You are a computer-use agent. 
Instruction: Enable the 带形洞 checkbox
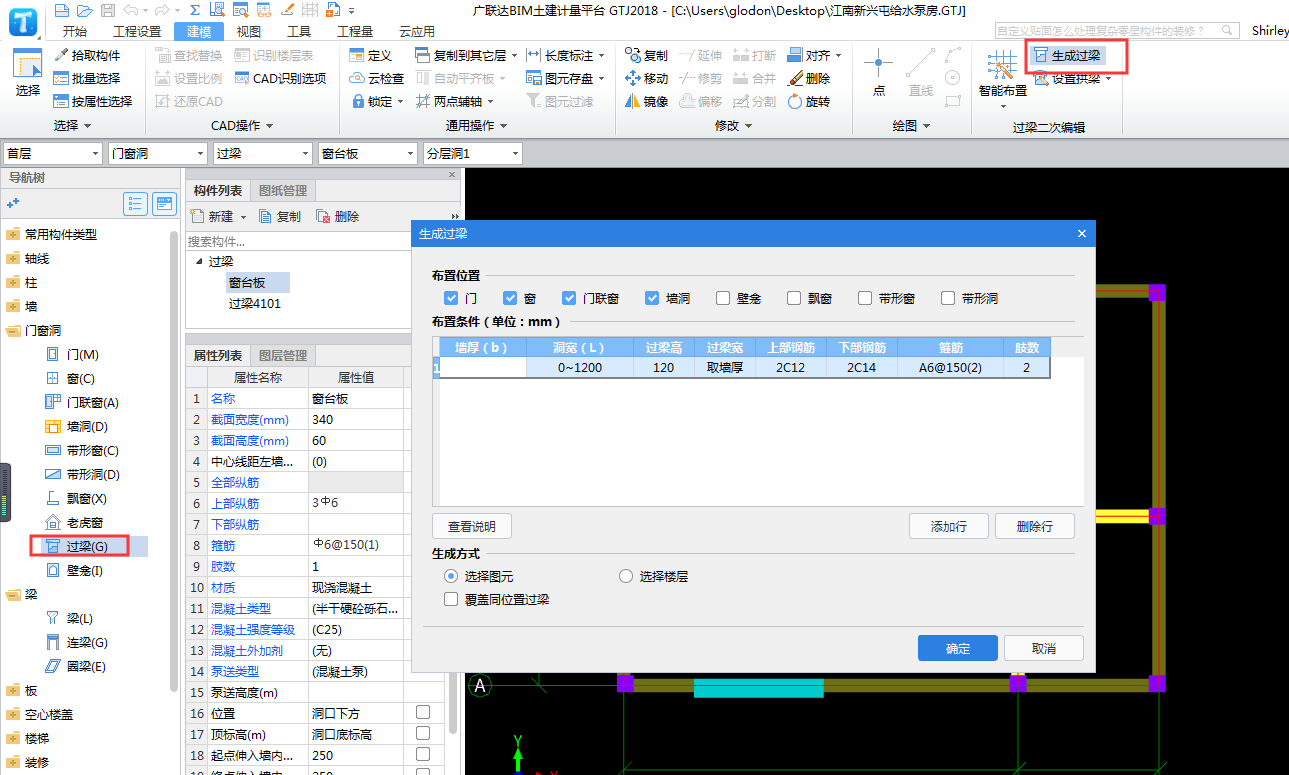coord(948,298)
